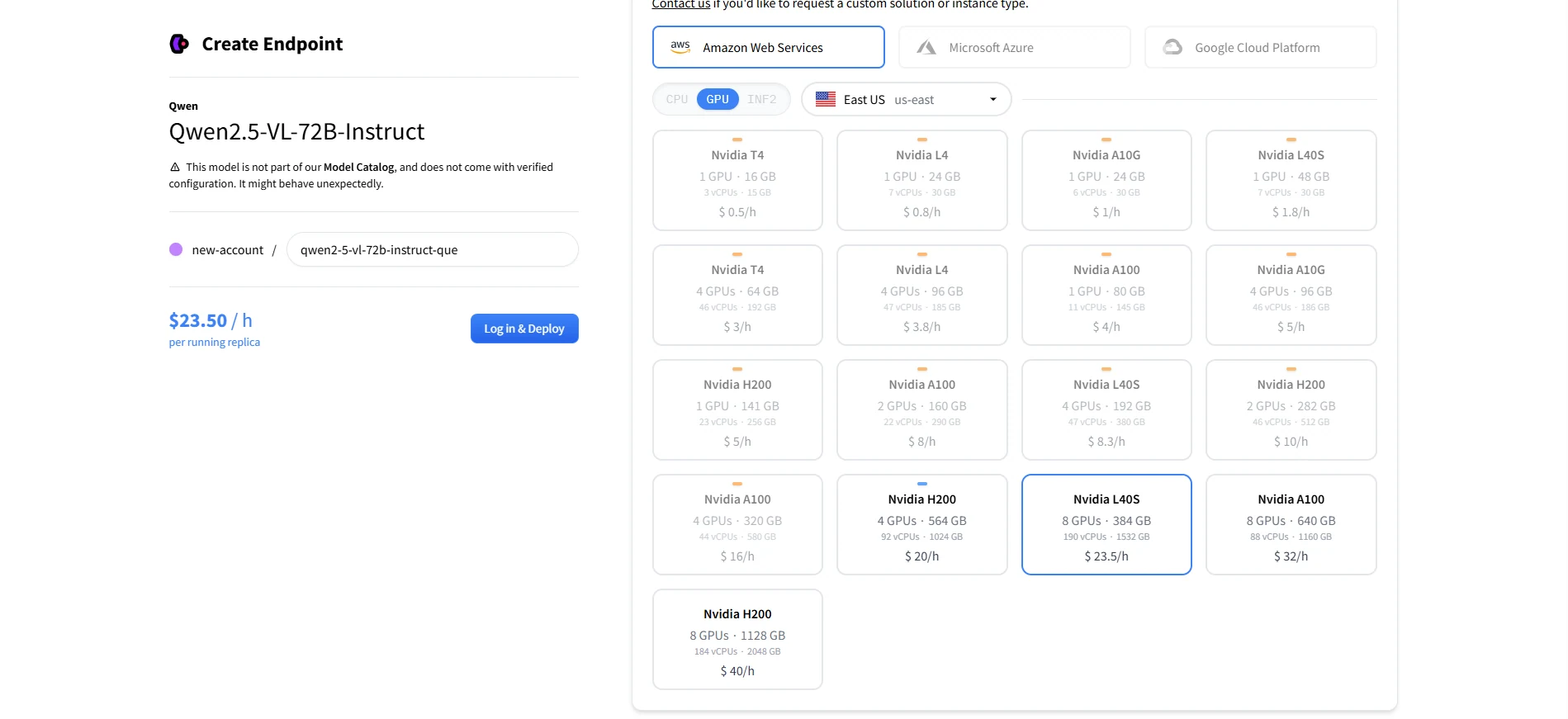Focus the endpoint name input field
The image size is (1568, 719).
pos(432,249)
